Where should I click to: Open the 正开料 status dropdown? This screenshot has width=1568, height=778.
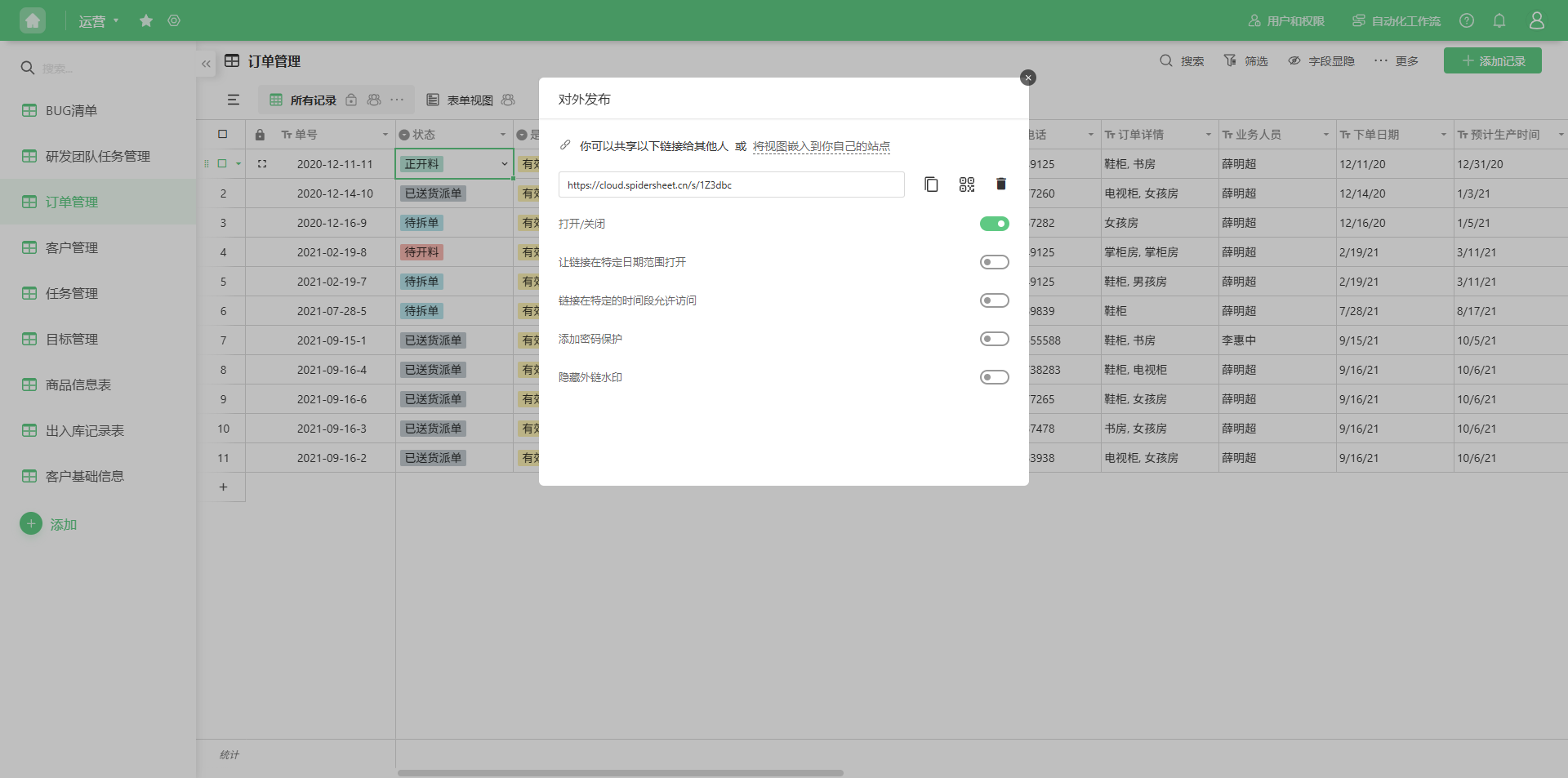coord(504,163)
